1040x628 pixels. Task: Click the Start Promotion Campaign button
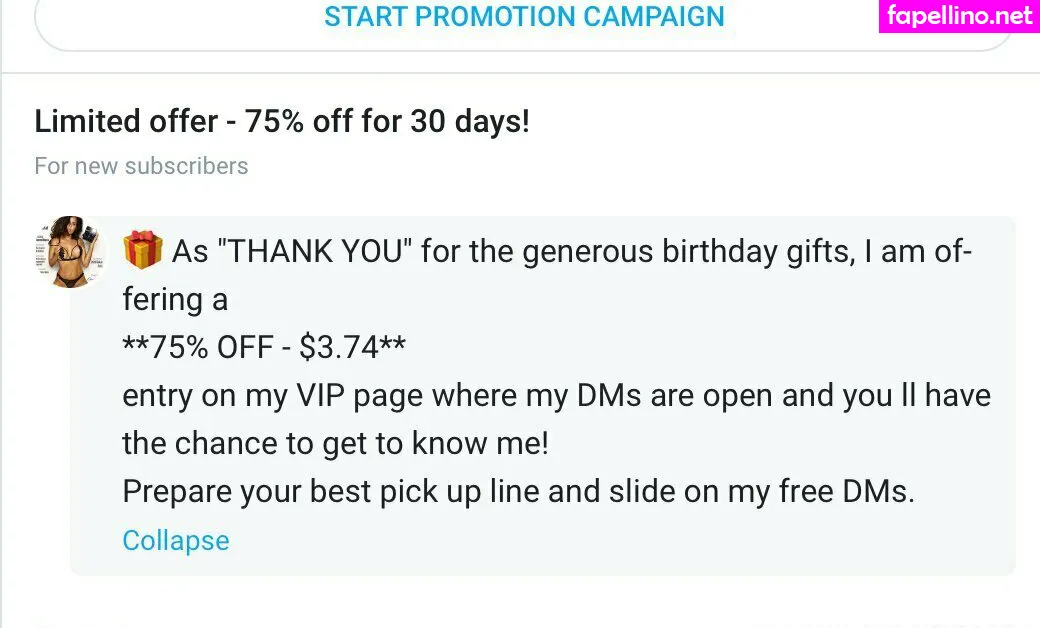click(x=524, y=18)
